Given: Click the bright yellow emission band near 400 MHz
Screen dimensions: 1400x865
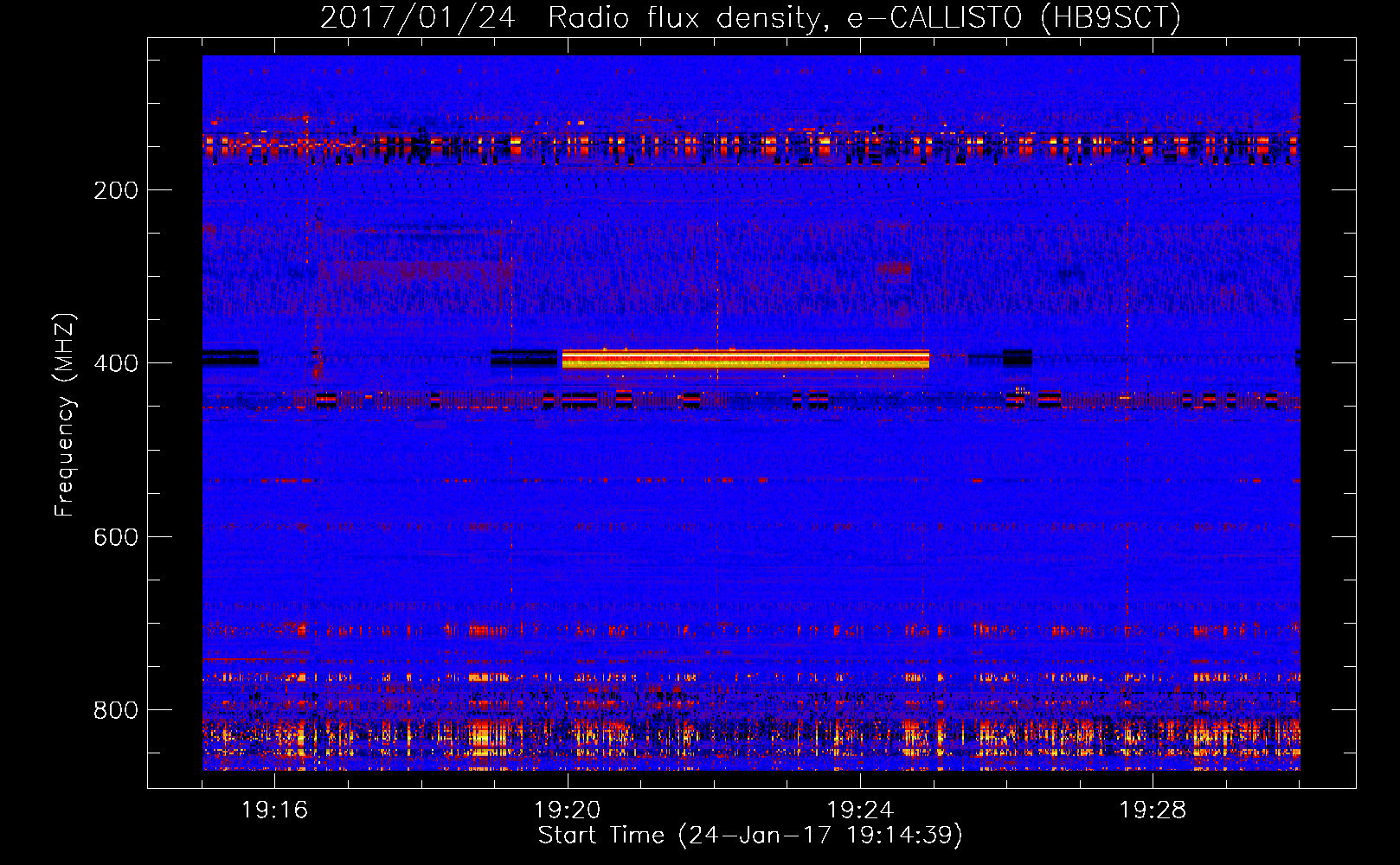Looking at the screenshot, I should [745, 359].
